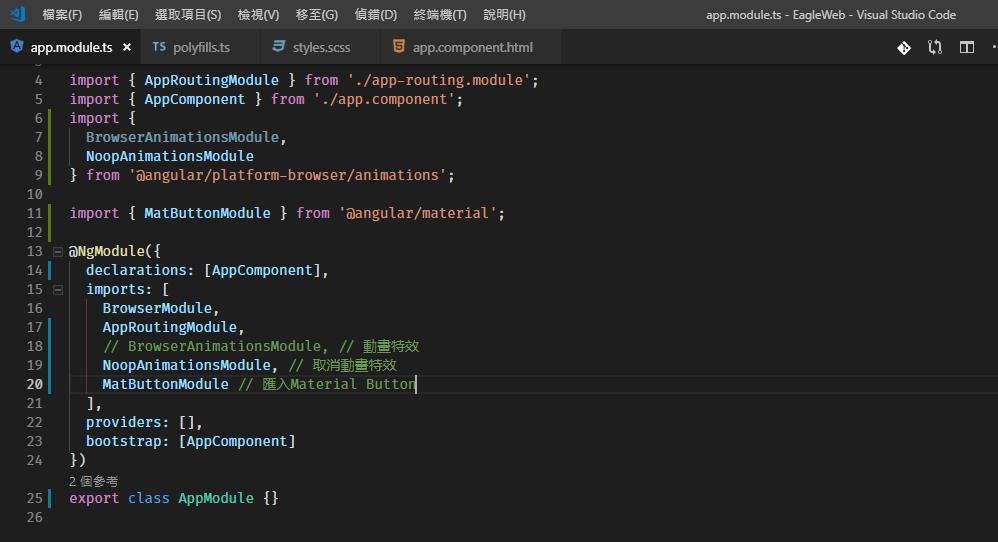Click AppComponent on the line 5 import

point(194,99)
